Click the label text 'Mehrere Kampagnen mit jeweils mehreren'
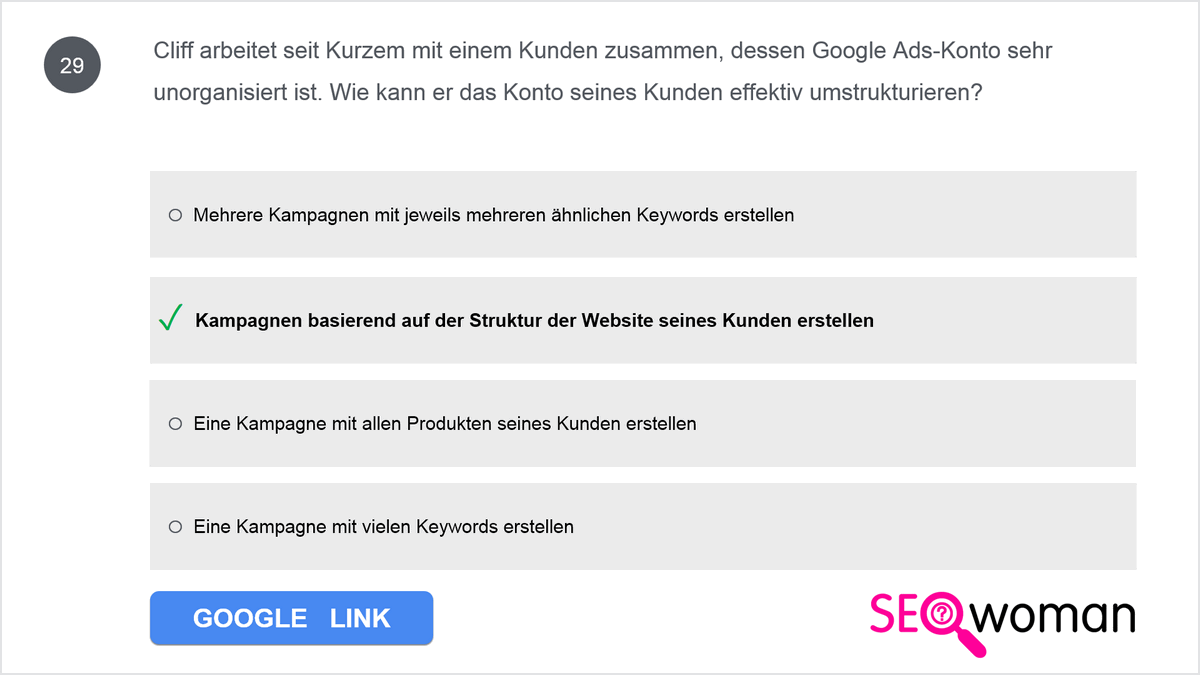Image resolution: width=1200 pixels, height=675 pixels. point(493,215)
